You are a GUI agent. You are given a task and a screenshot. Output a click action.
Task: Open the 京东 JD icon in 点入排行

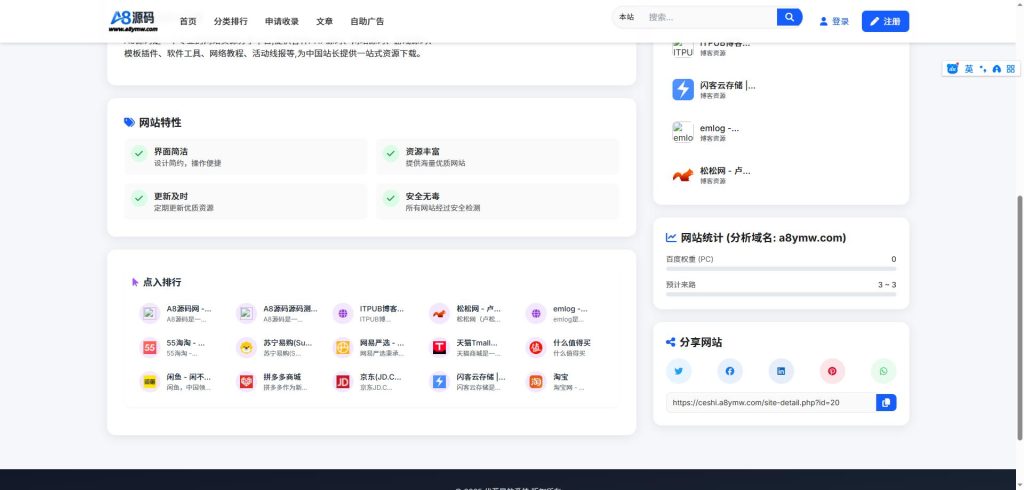343,382
